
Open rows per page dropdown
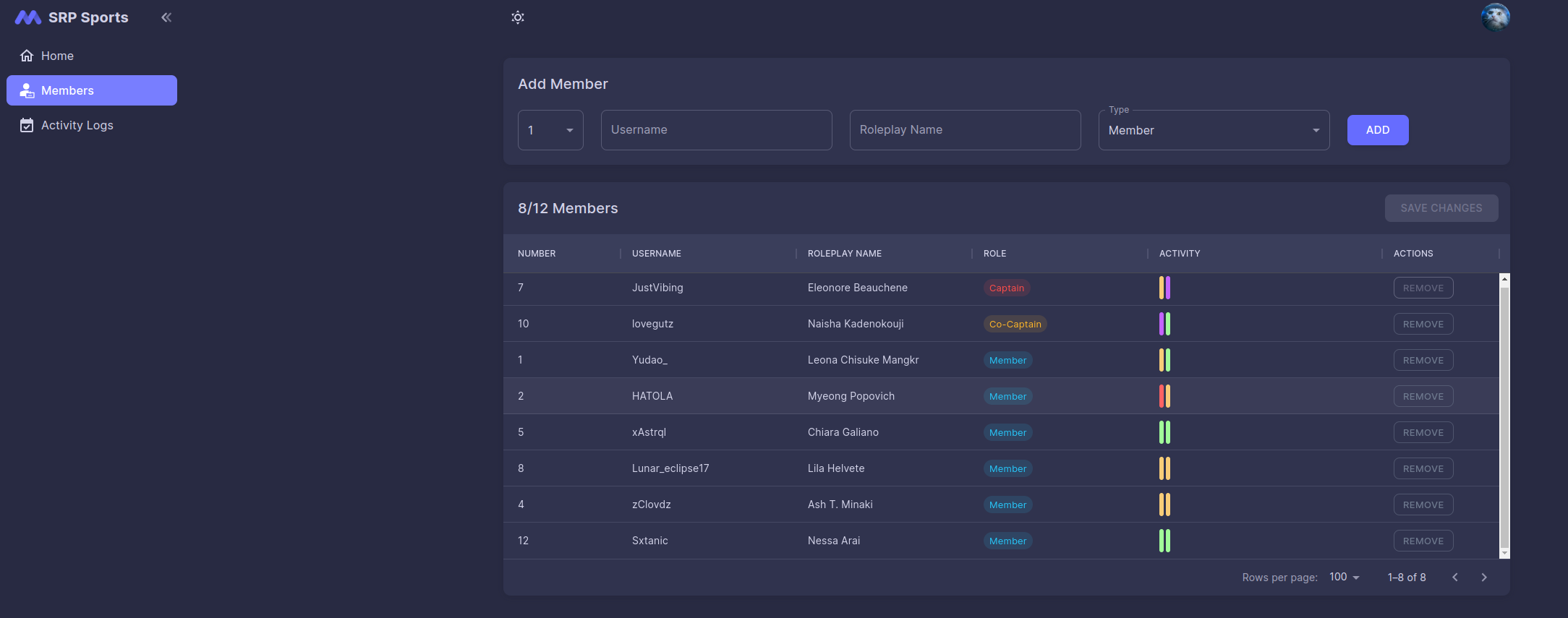(1345, 577)
